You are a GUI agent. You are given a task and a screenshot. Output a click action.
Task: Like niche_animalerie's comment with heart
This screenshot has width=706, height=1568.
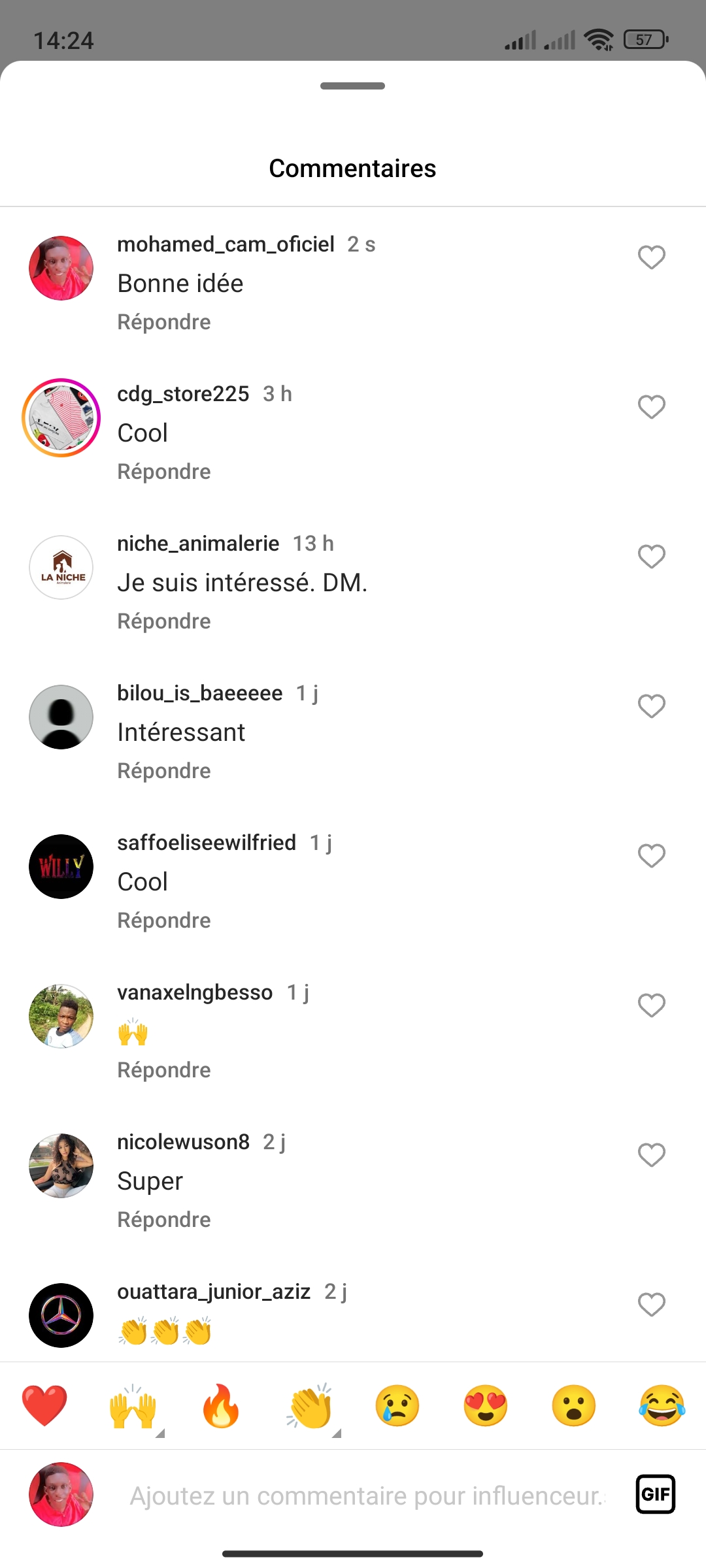click(x=651, y=557)
